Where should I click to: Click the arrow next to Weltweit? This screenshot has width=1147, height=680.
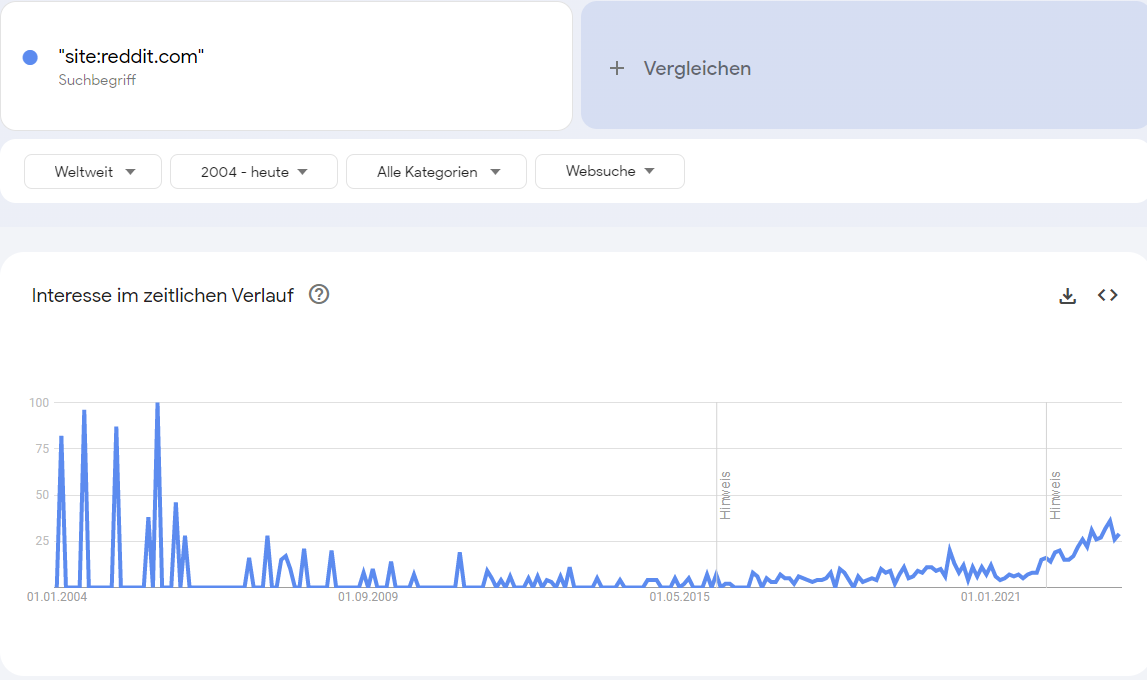pyautogui.click(x=130, y=172)
